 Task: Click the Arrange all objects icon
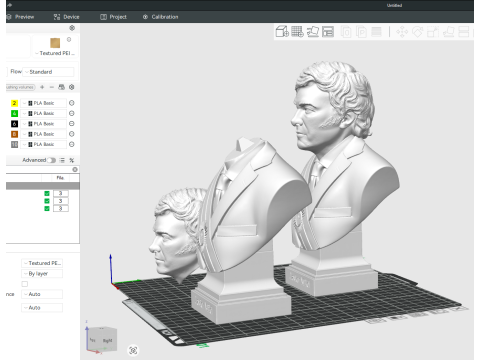tap(328, 32)
